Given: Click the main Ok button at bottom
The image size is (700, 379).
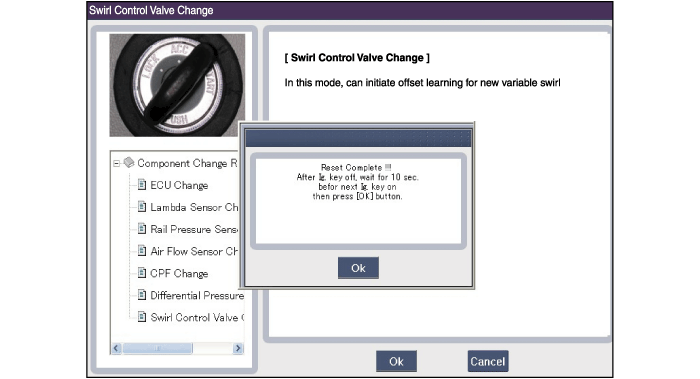Looking at the screenshot, I should 396,361.
